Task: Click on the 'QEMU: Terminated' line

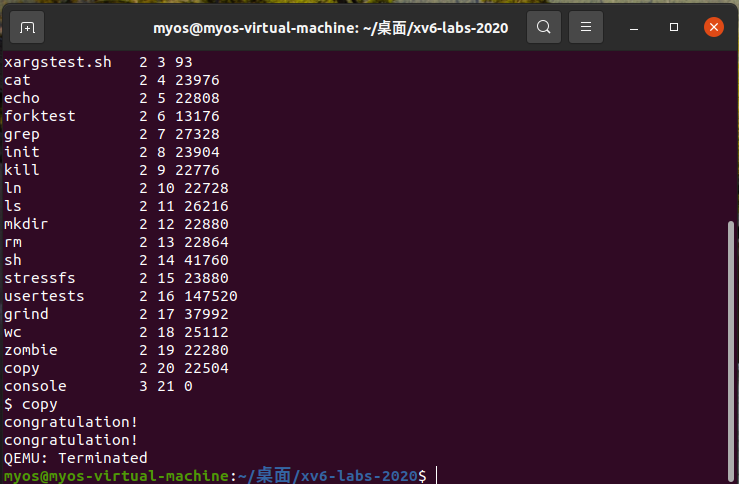Action: pos(76,458)
